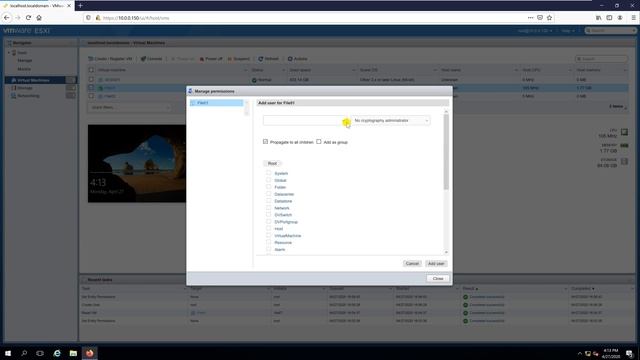Image resolution: width=640 pixels, height=360 pixels.
Task: Select Storage in the Navigator tree
Action: coord(25,88)
